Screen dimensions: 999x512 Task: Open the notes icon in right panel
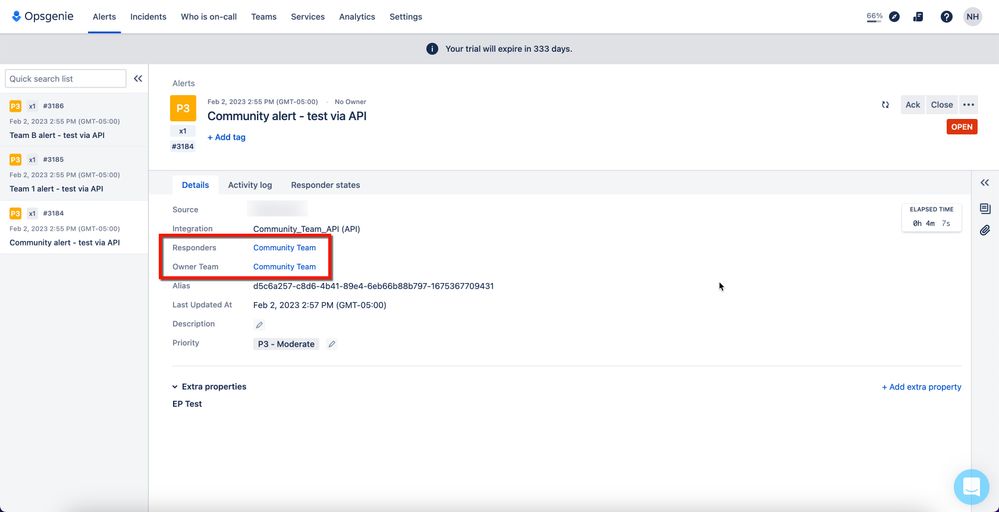tap(985, 208)
